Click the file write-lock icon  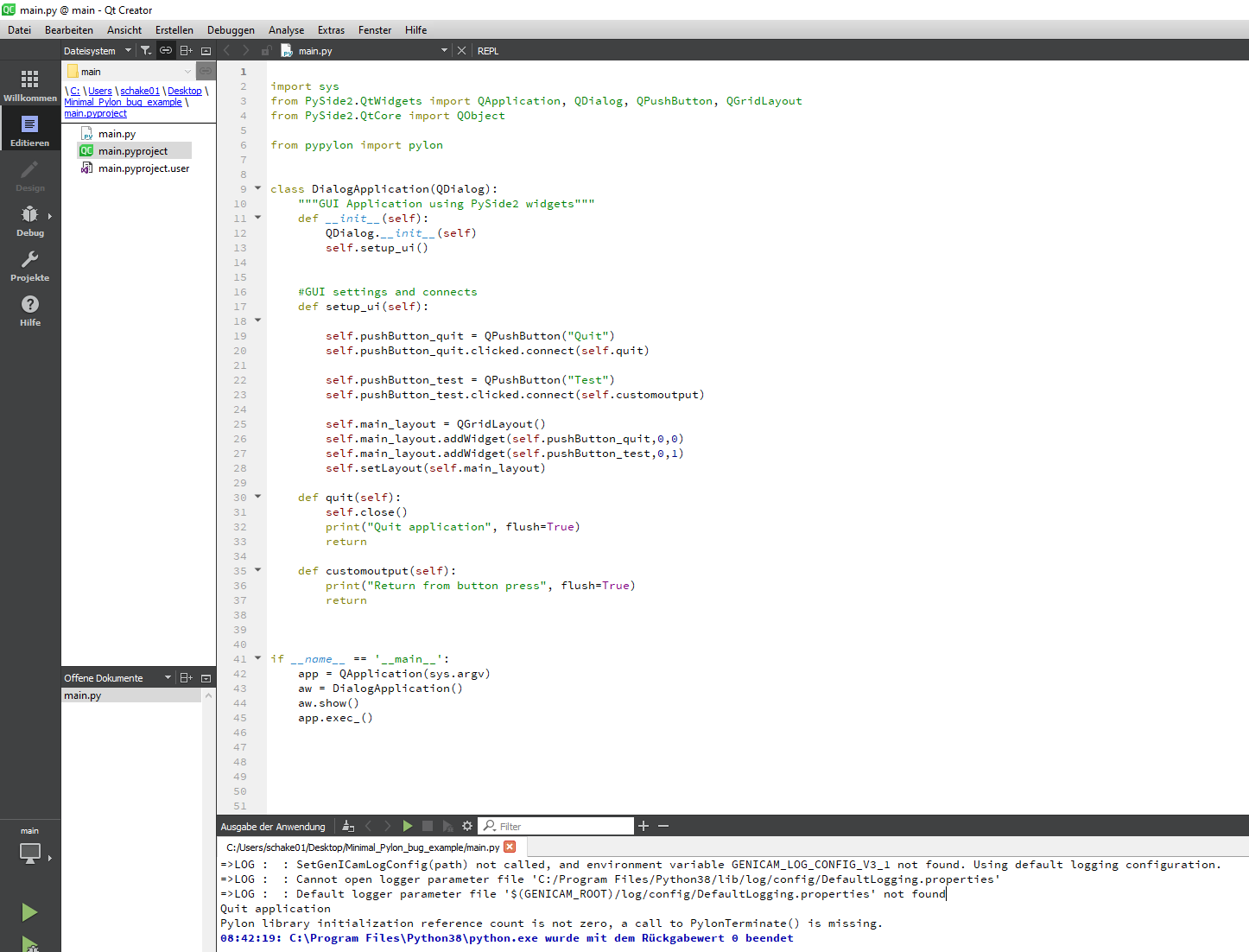pos(267,51)
